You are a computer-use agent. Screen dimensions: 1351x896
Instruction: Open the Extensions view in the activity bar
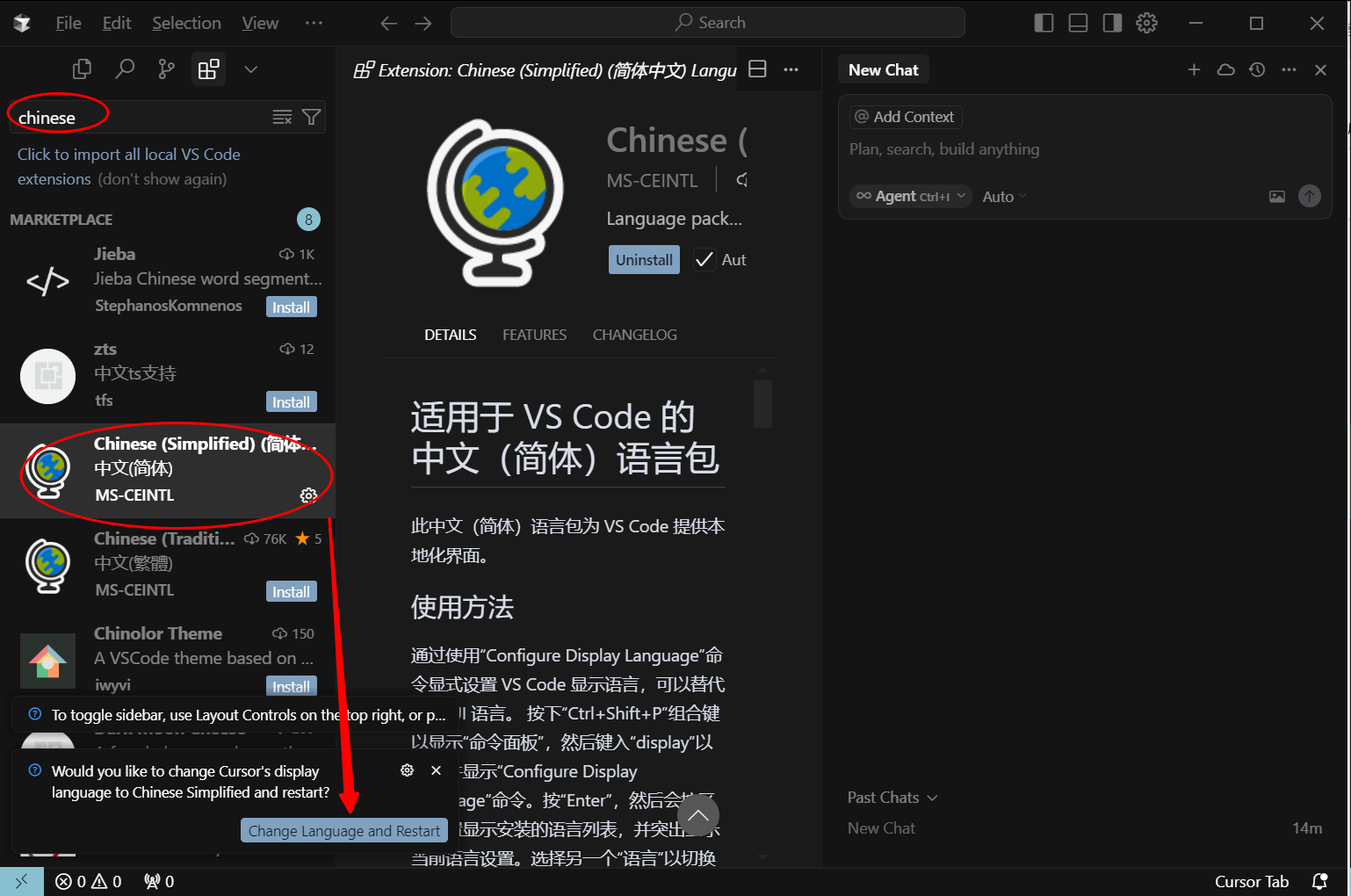pos(208,69)
